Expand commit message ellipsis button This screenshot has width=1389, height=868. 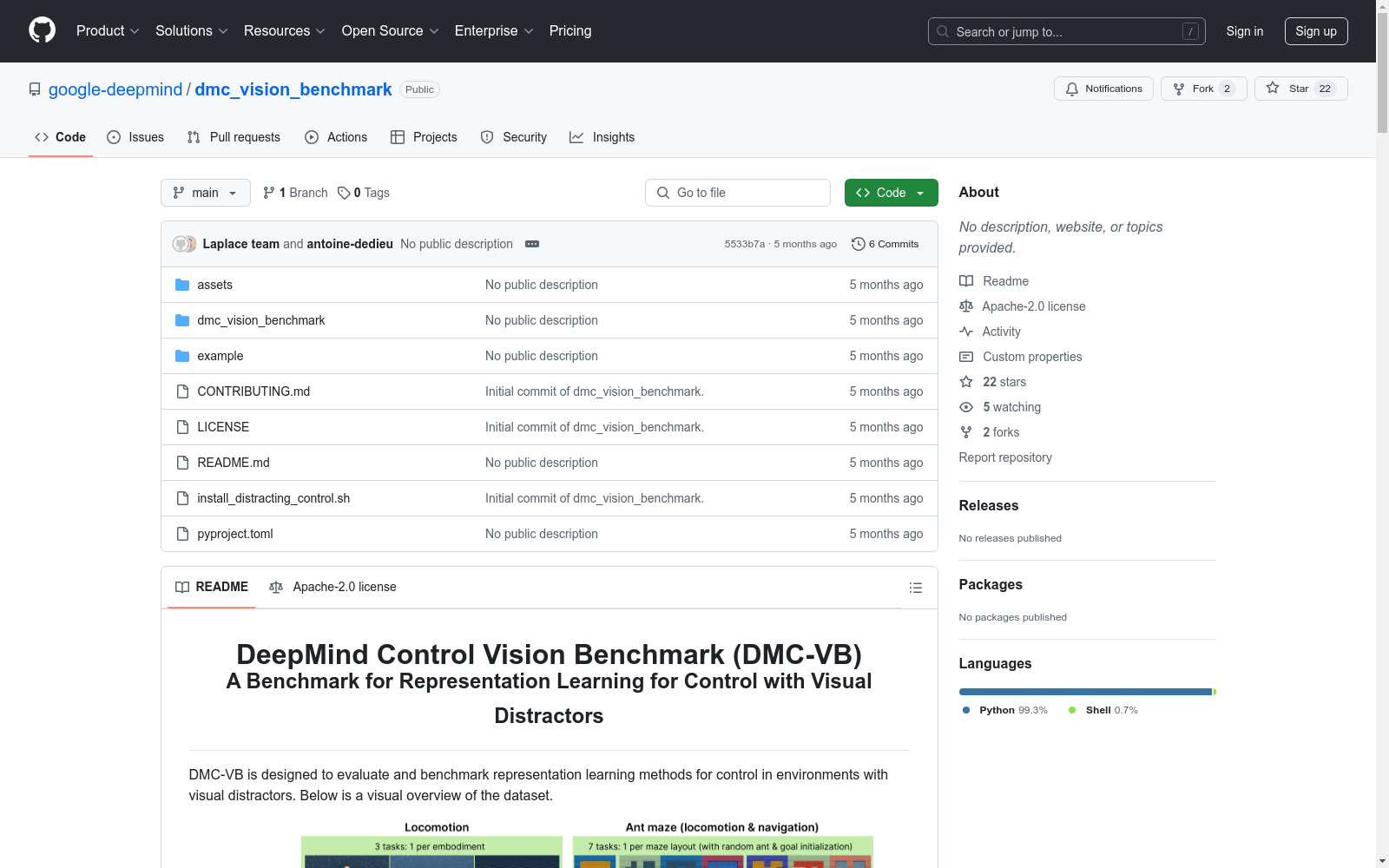[532, 244]
